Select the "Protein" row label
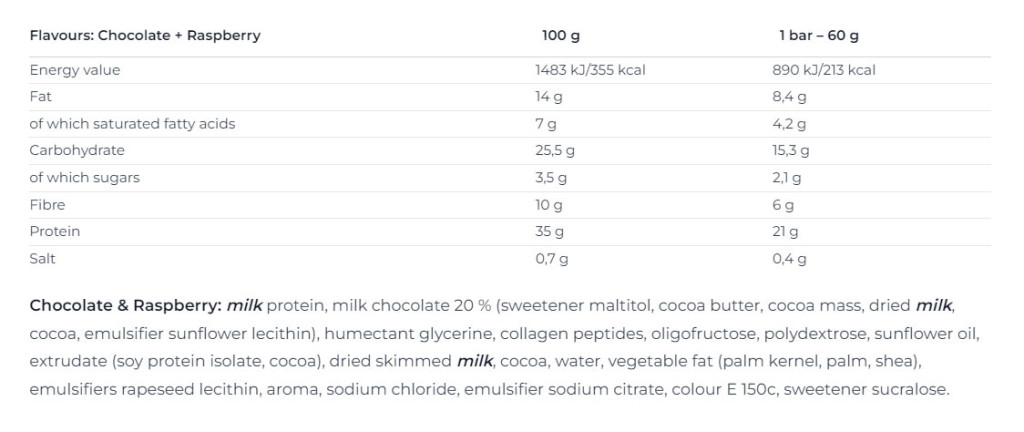Screen dimensions: 1024x432 tap(55, 231)
